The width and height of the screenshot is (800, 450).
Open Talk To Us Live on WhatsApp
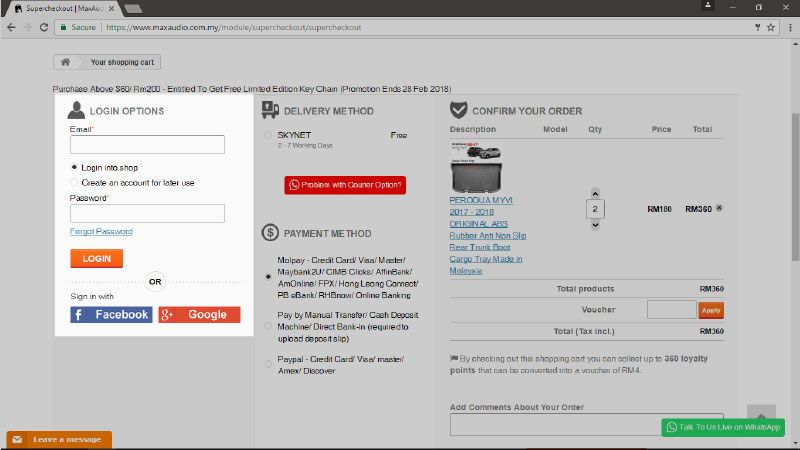(723, 427)
